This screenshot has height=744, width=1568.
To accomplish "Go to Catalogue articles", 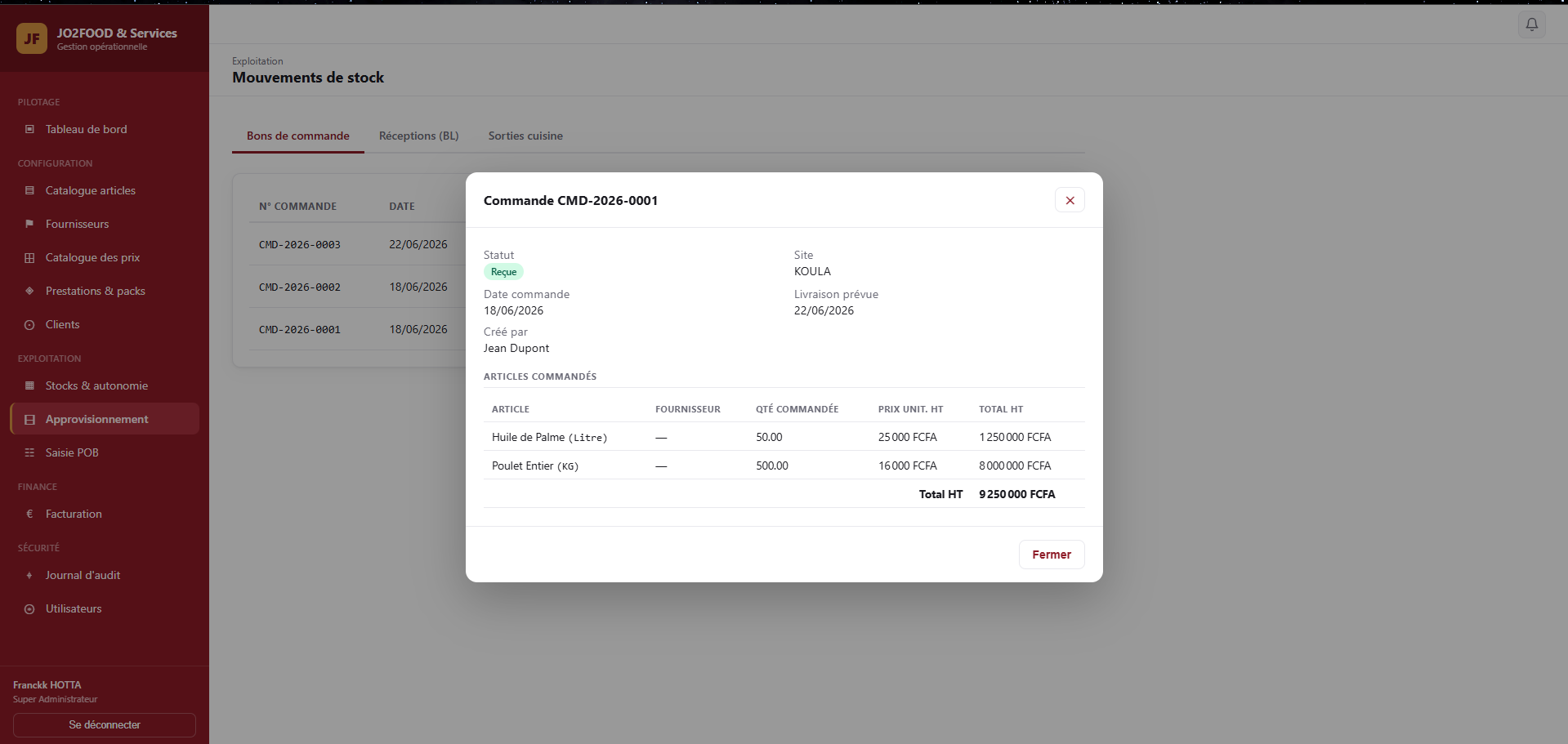I will coord(105,190).
